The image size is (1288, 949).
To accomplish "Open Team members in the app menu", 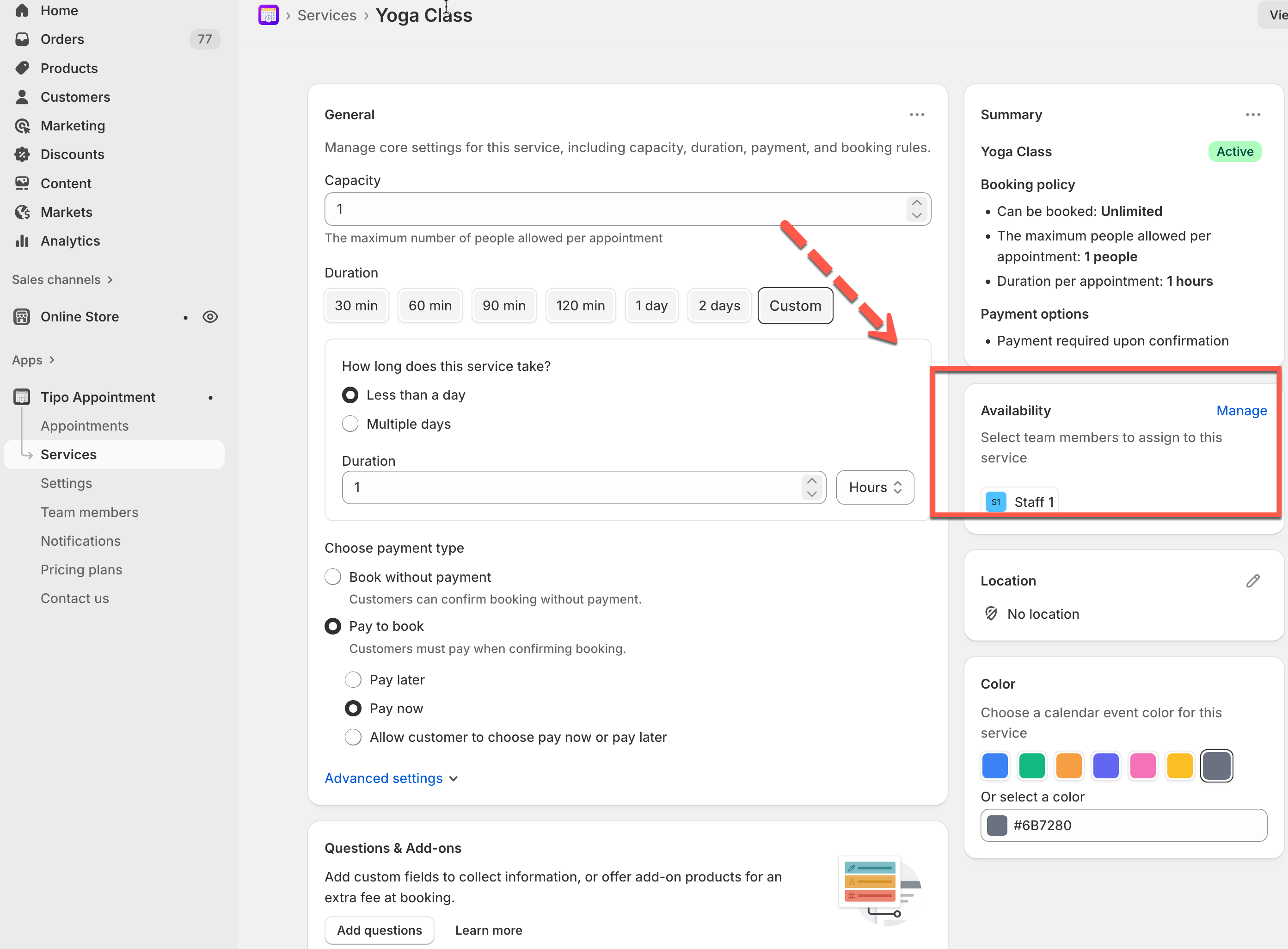I will (x=89, y=512).
